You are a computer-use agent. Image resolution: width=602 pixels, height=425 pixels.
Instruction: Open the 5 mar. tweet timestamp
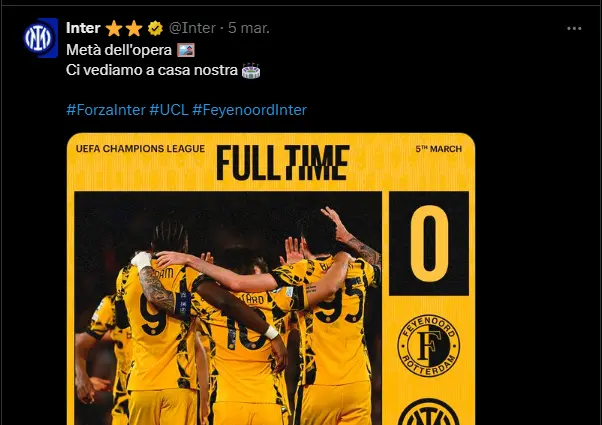(249, 28)
